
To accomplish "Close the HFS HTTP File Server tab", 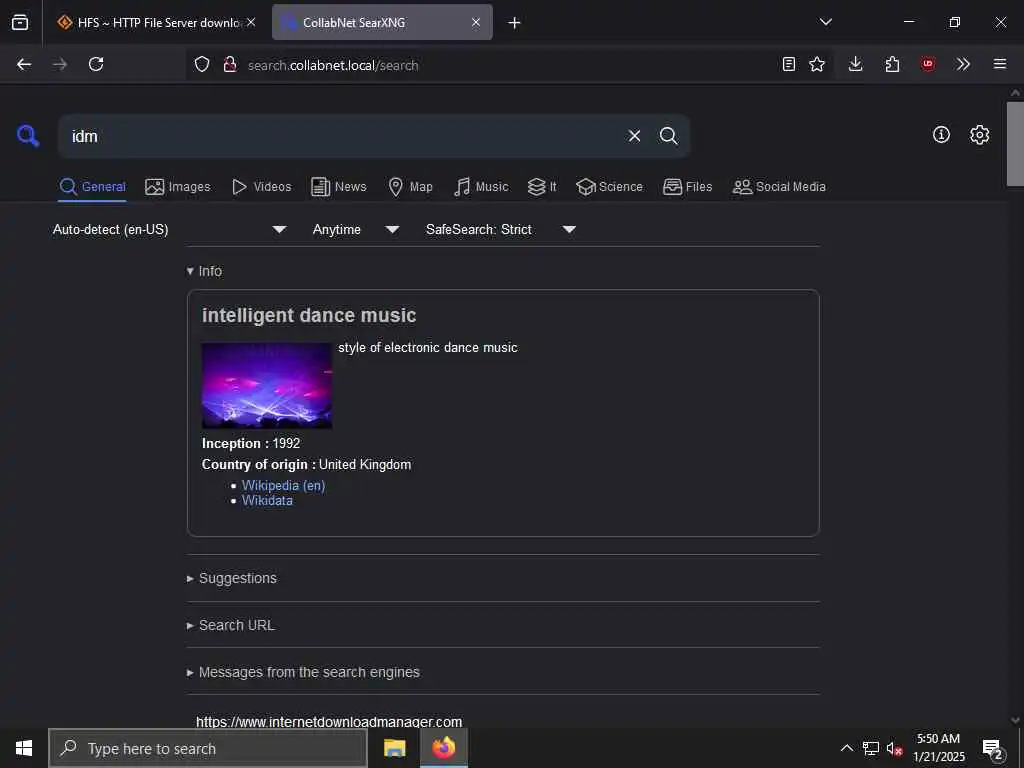I will pos(251,22).
